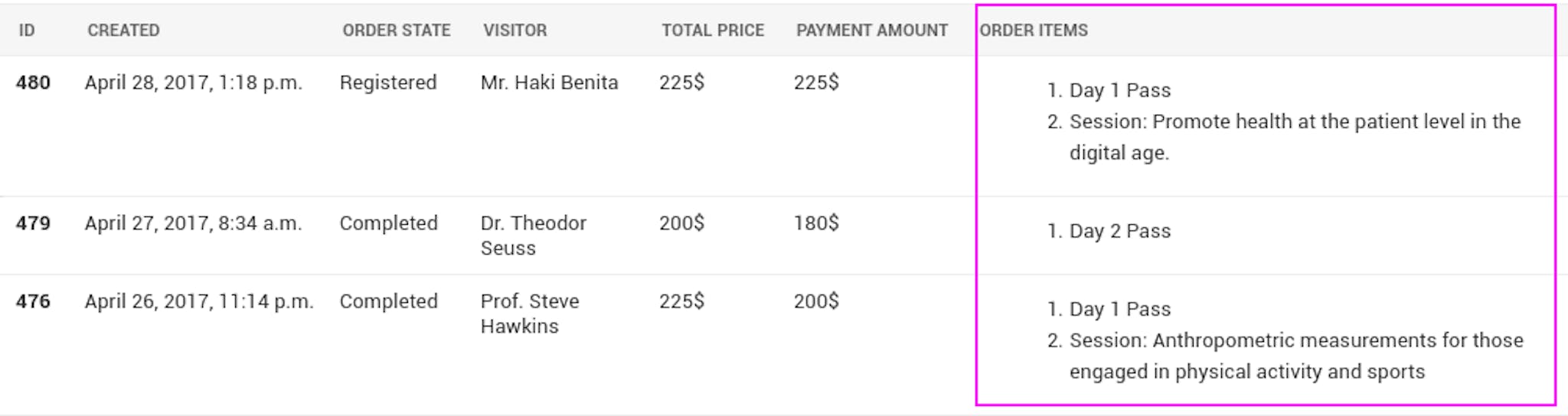Click the 180$ payment amount cell
The width and height of the screenshot is (1568, 416).
(816, 223)
